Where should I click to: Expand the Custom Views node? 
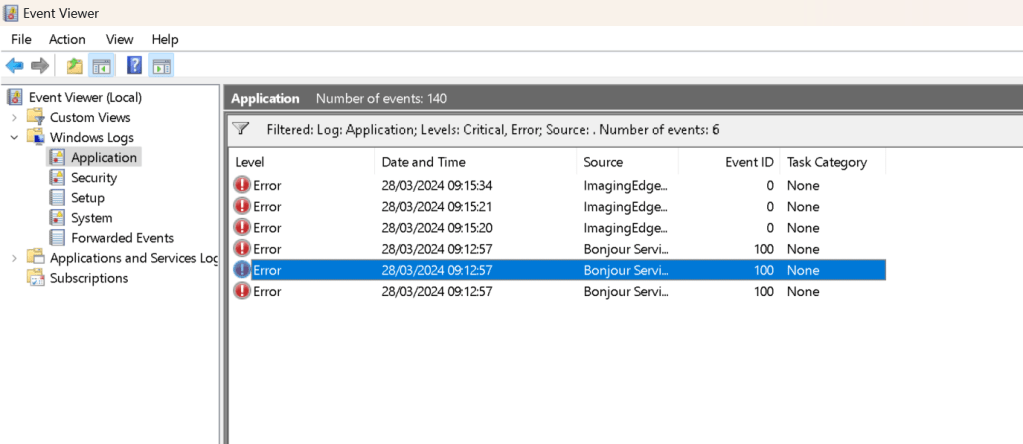pos(14,118)
